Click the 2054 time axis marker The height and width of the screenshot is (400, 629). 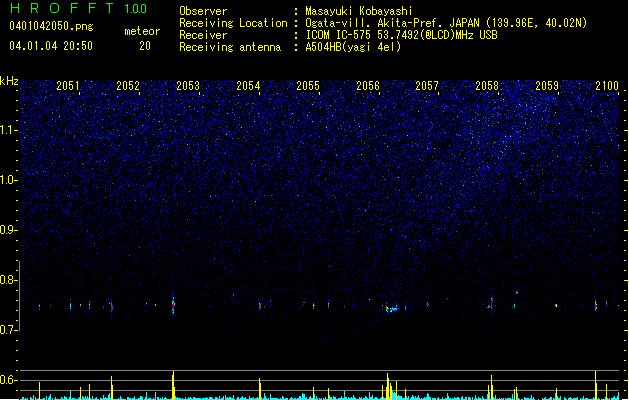tap(248, 86)
